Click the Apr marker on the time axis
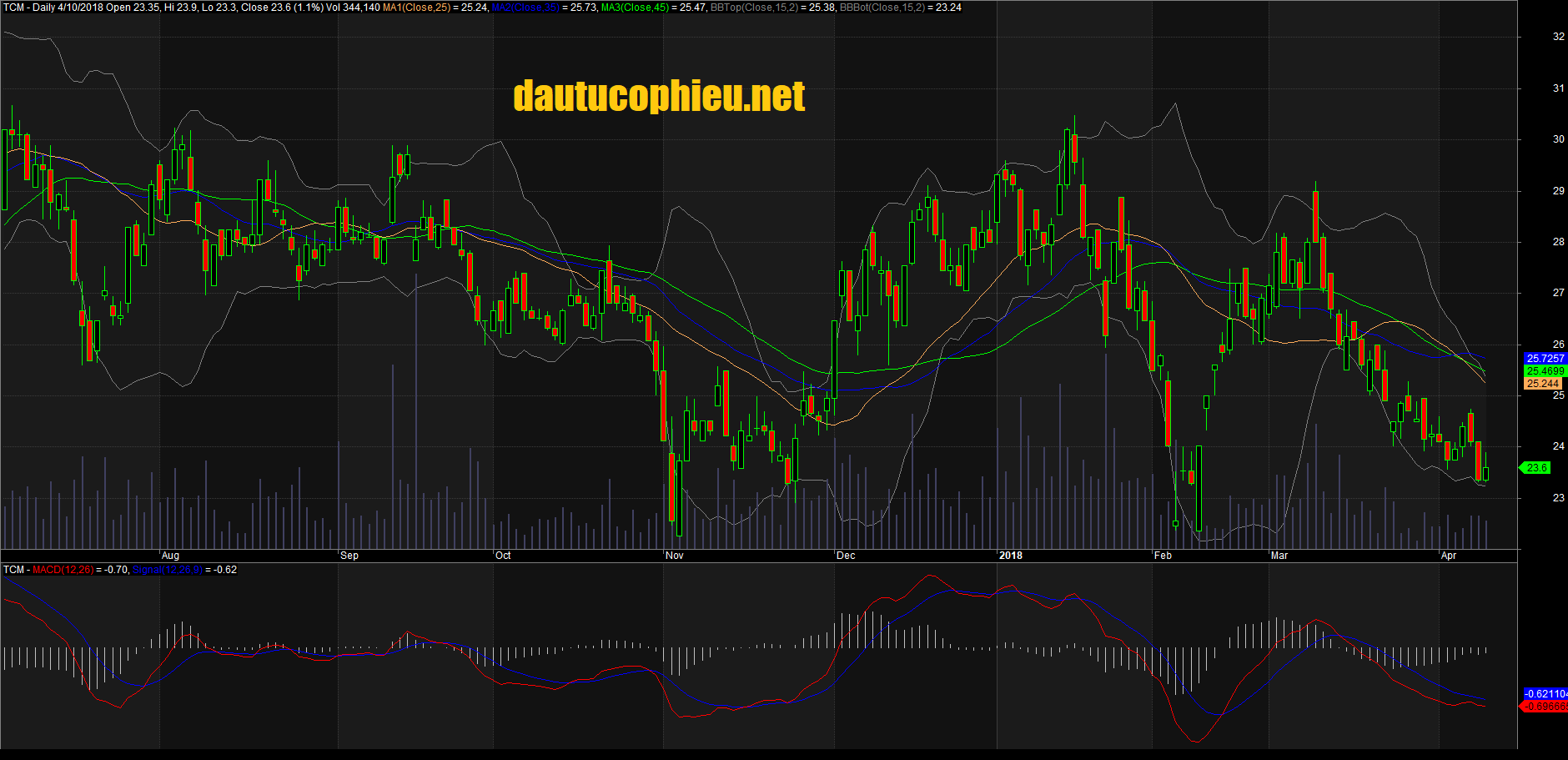Screen dimensions: 1568x760 [1449, 556]
